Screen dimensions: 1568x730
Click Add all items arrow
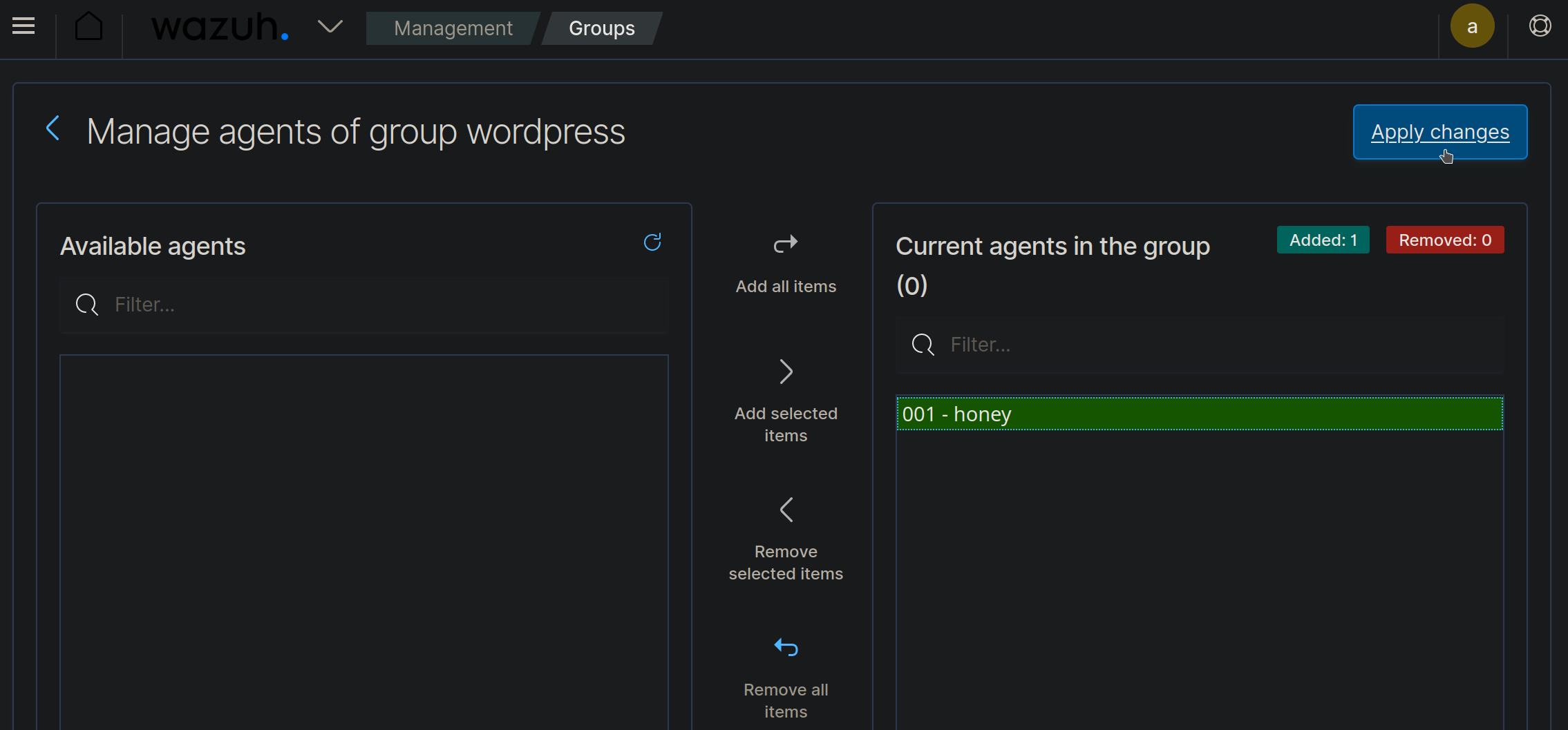786,244
